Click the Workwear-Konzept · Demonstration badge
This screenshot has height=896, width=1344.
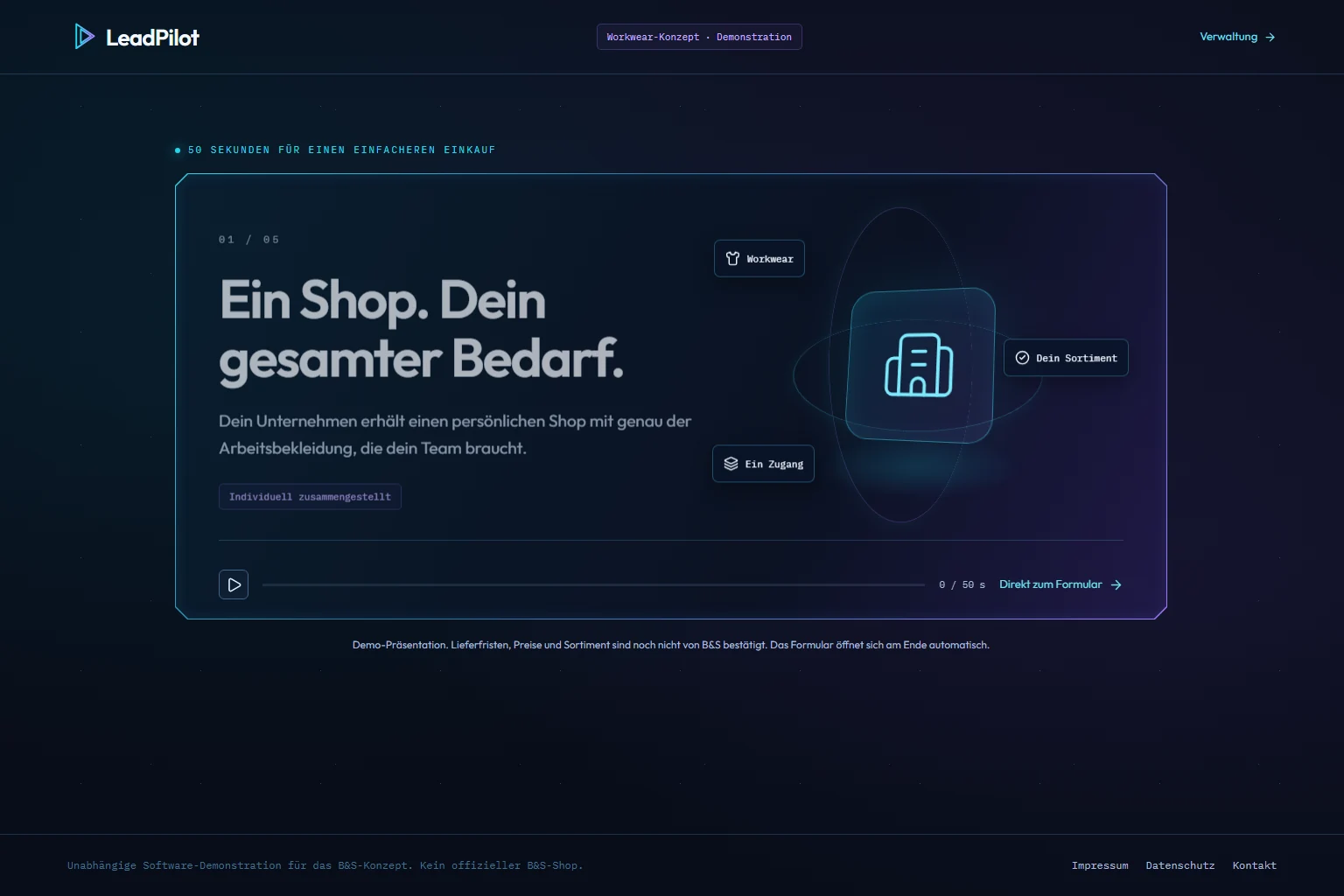699,37
